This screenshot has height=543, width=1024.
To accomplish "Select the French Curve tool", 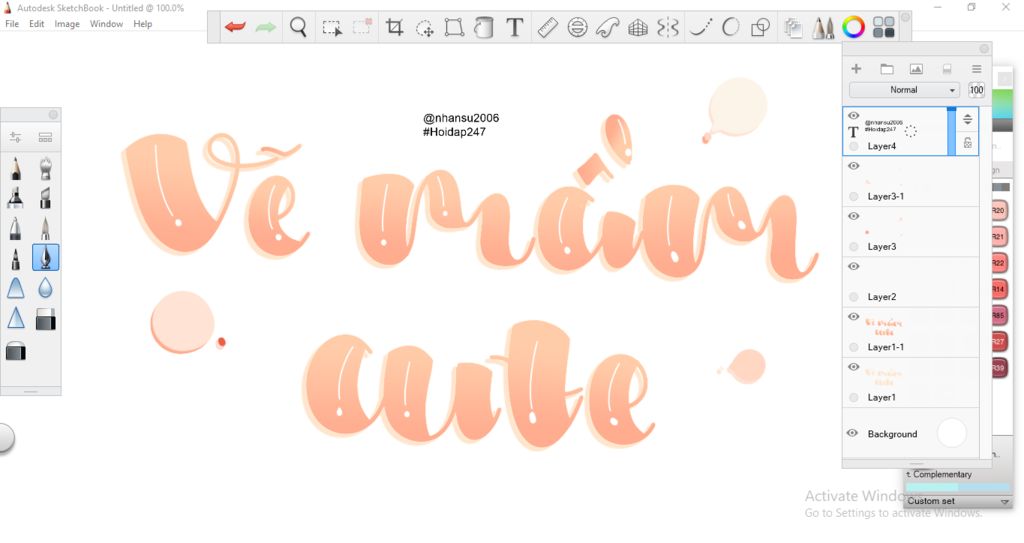I will (607, 27).
